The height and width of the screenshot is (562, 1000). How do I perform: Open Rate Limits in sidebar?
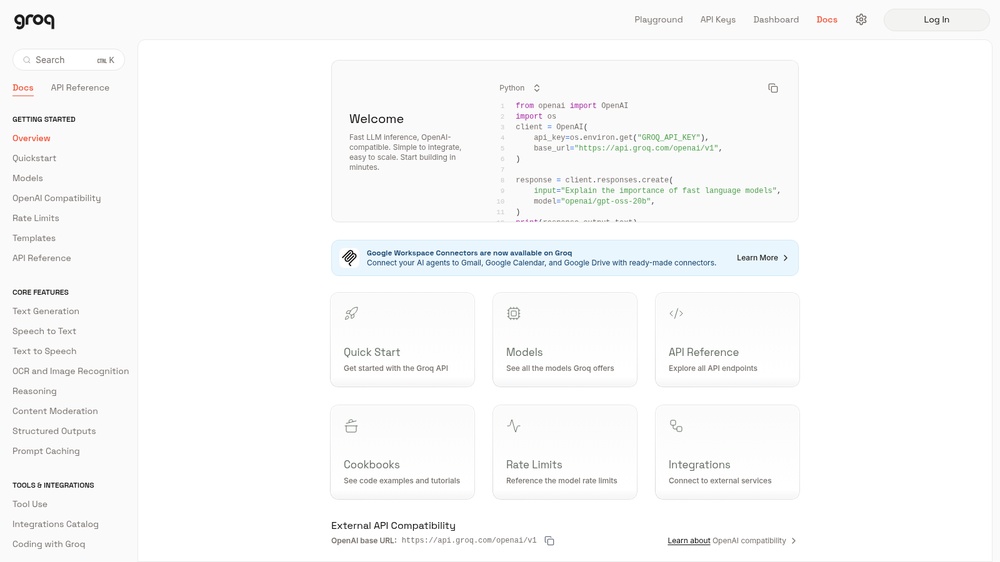tap(36, 218)
